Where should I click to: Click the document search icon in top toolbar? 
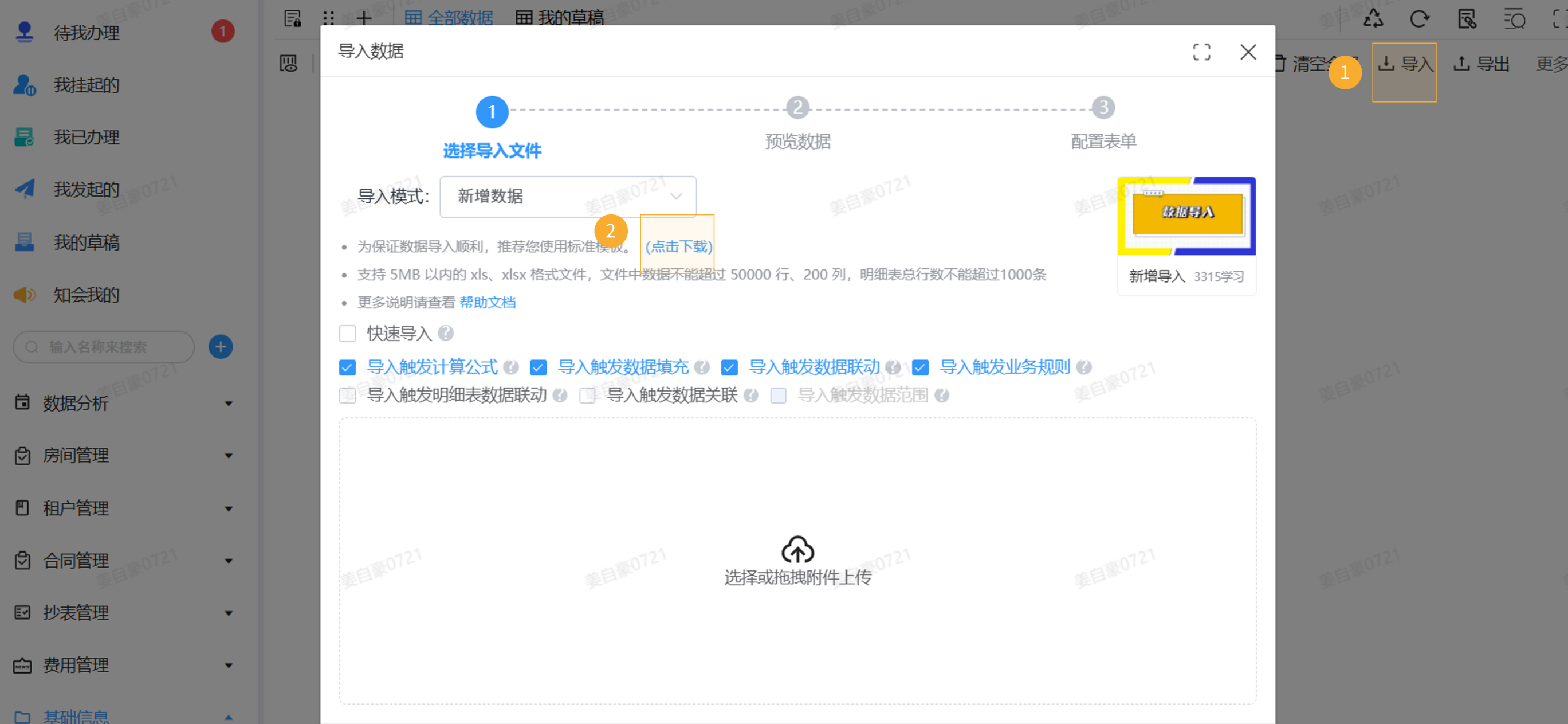pyautogui.click(x=1467, y=18)
